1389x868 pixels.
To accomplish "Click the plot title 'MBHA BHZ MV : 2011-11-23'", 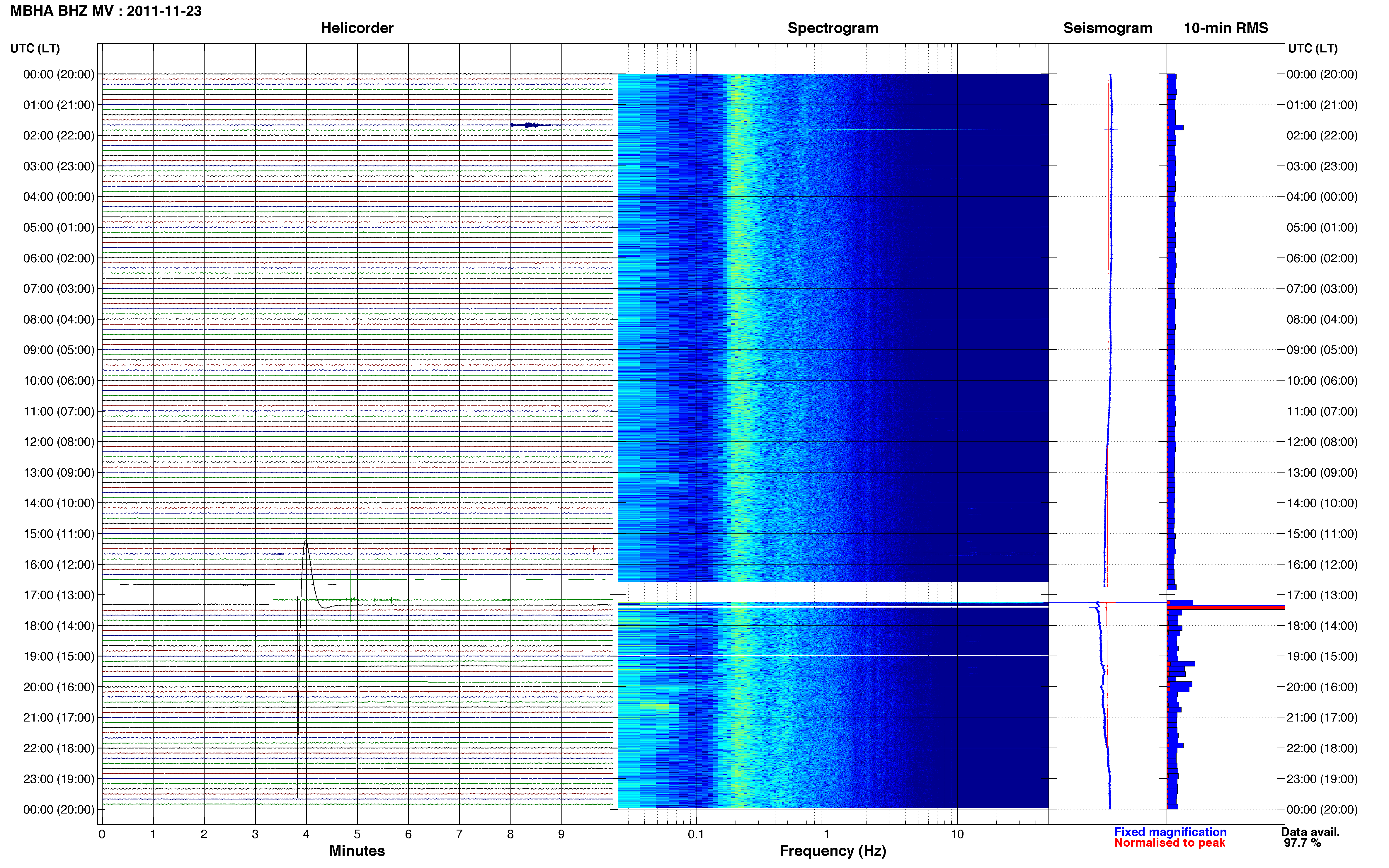I will click(106, 11).
